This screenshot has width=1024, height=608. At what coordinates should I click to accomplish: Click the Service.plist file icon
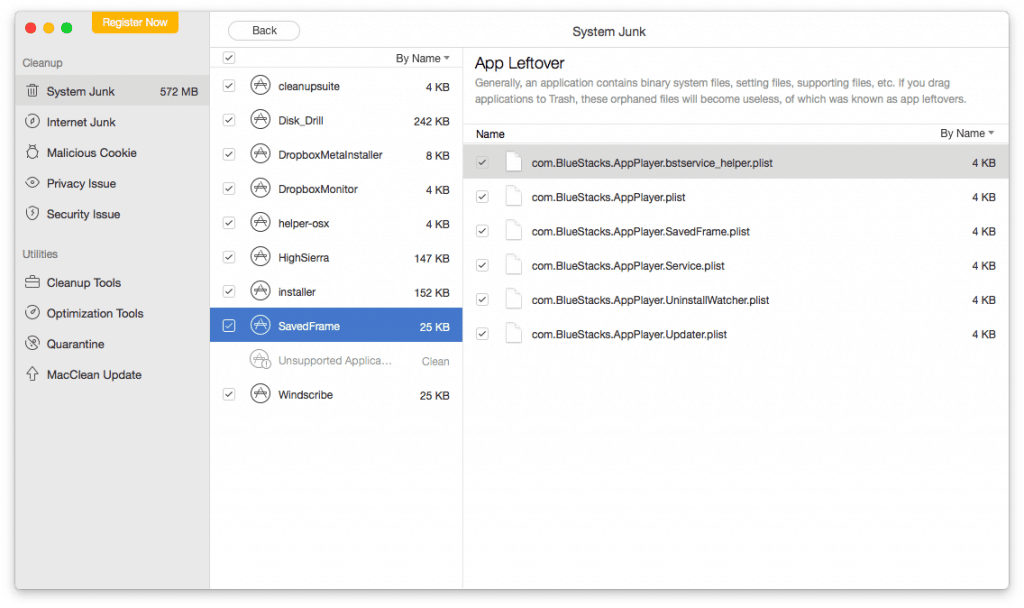coord(514,264)
